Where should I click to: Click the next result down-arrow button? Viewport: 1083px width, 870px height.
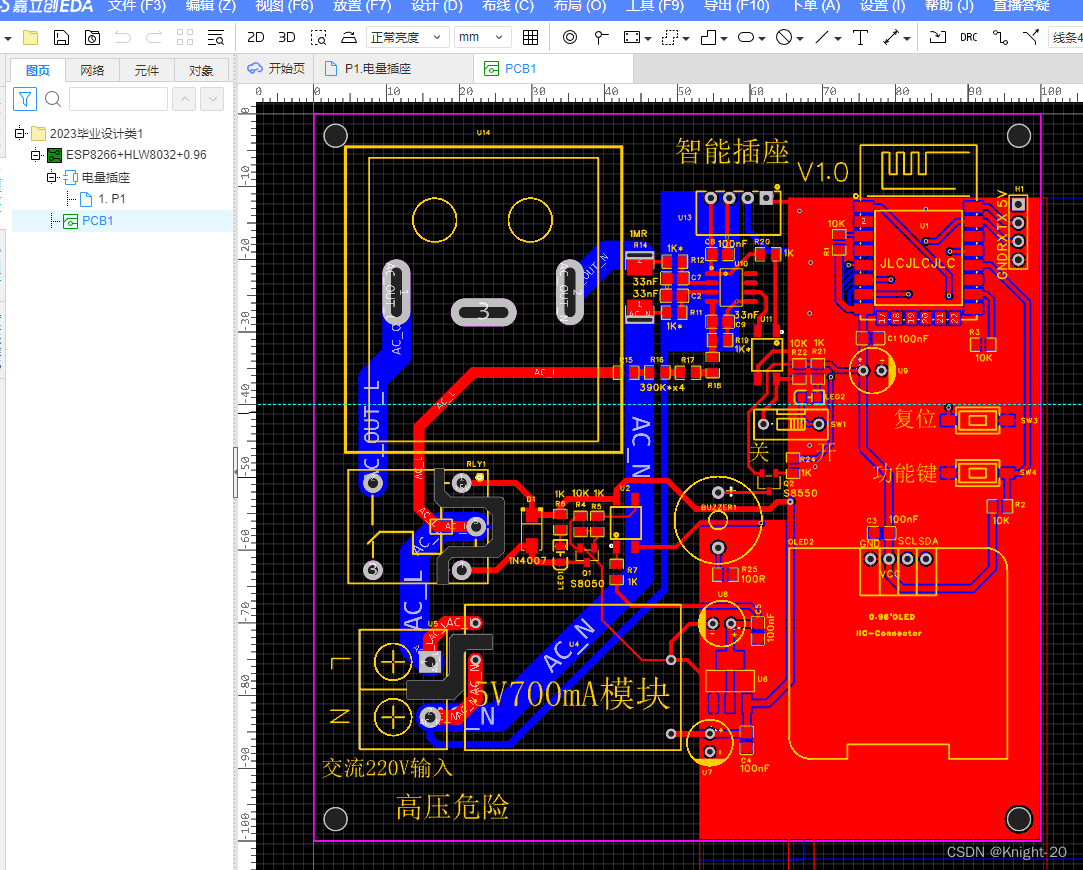(x=213, y=99)
